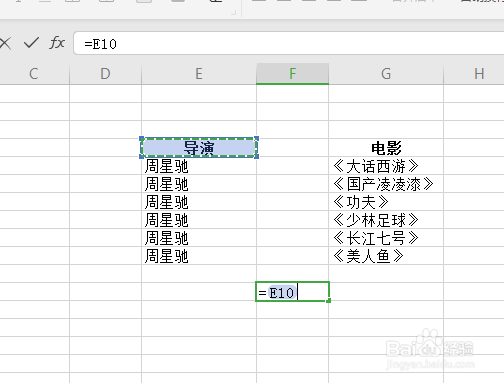The width and height of the screenshot is (504, 383).
Task: Click the 周星驰 cell beside 《功夫》
Action: pos(199,202)
